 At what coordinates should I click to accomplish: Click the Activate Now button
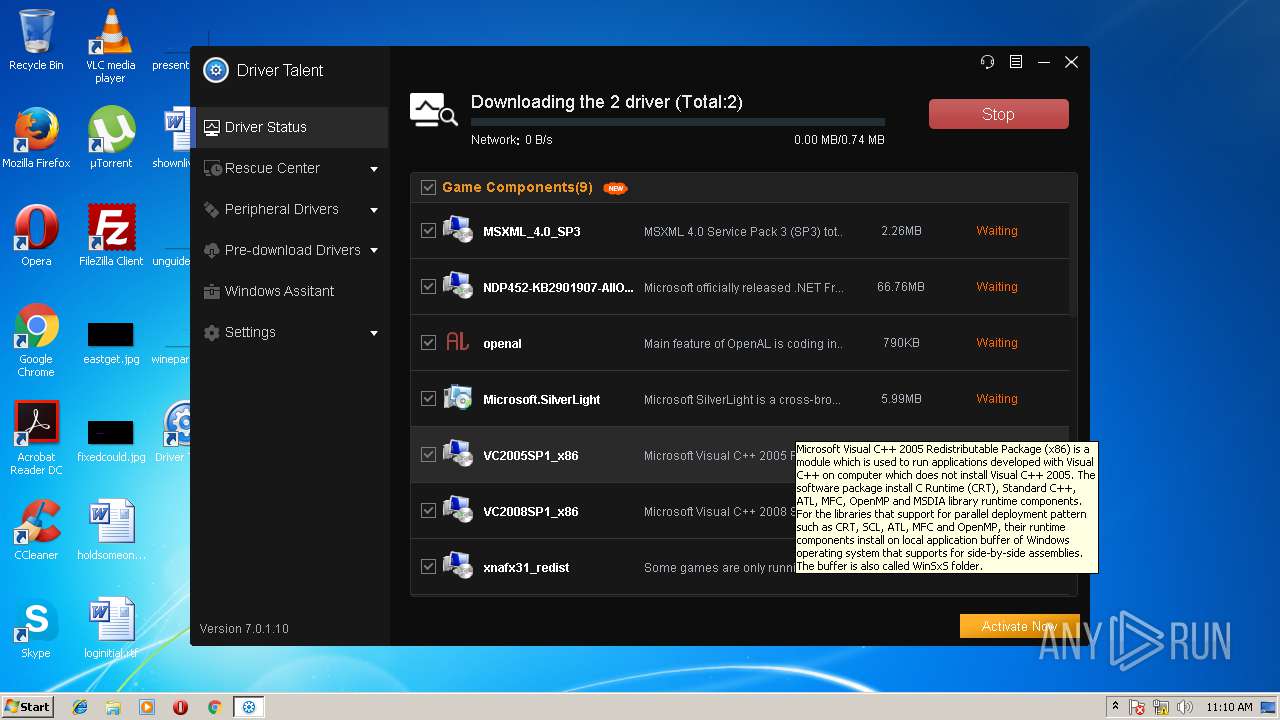coord(1019,626)
